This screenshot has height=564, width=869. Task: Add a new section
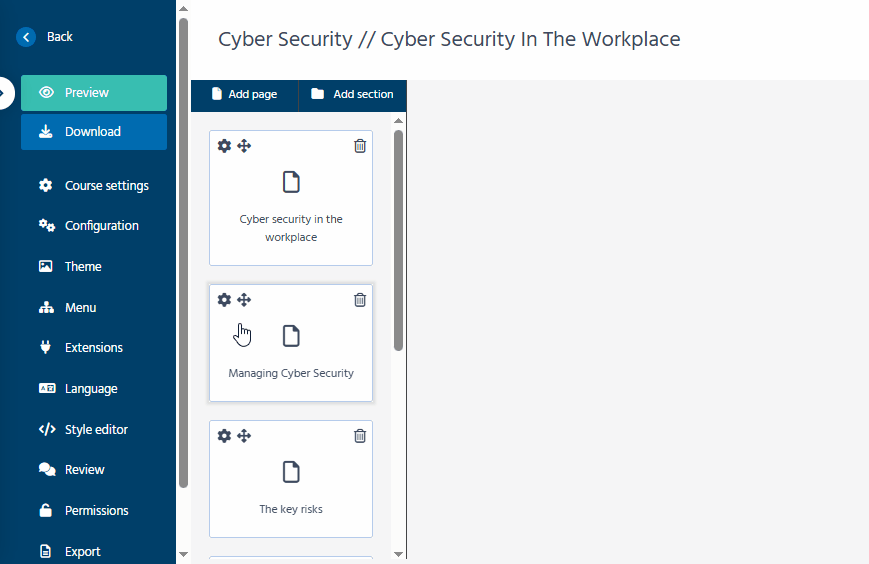coord(352,95)
